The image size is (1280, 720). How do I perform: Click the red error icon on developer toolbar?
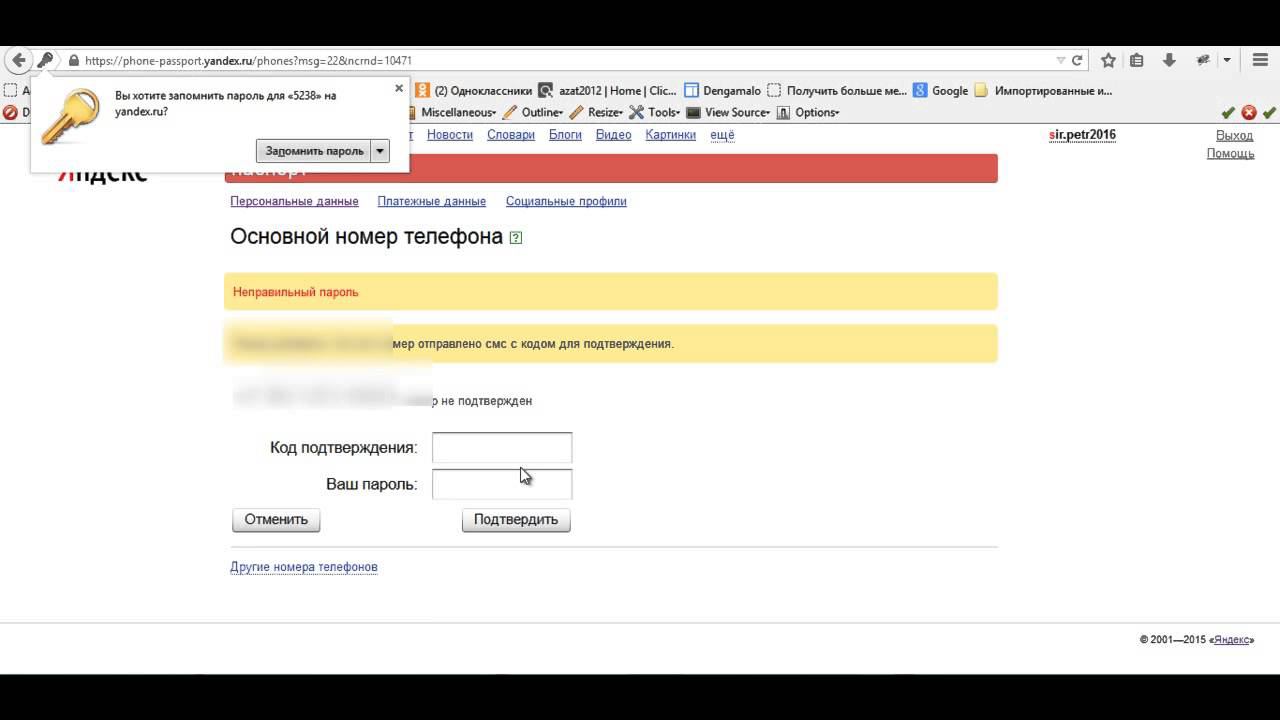coord(1249,113)
